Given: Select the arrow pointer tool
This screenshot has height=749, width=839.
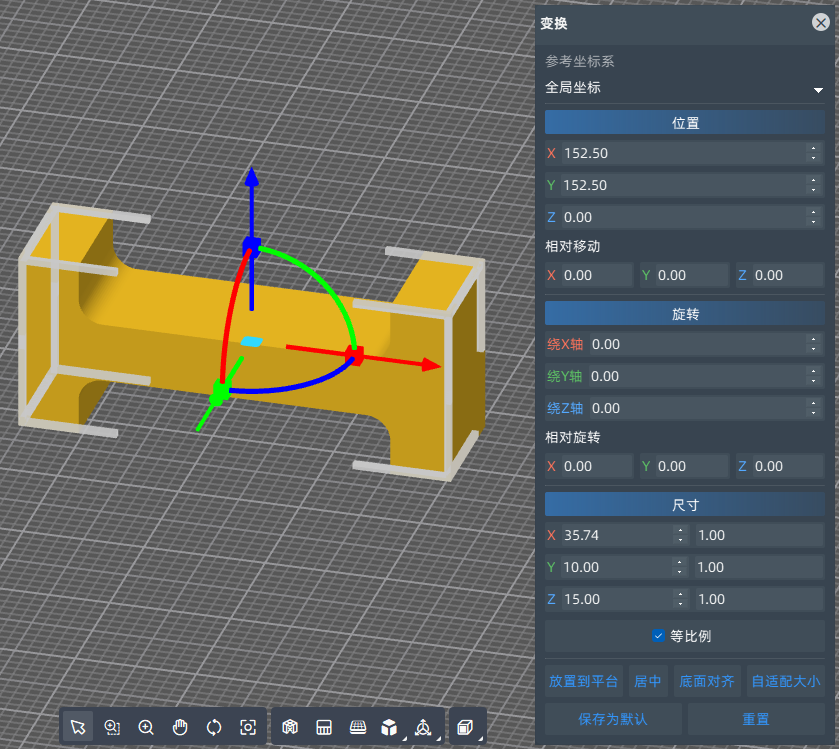Looking at the screenshot, I should coord(78,727).
